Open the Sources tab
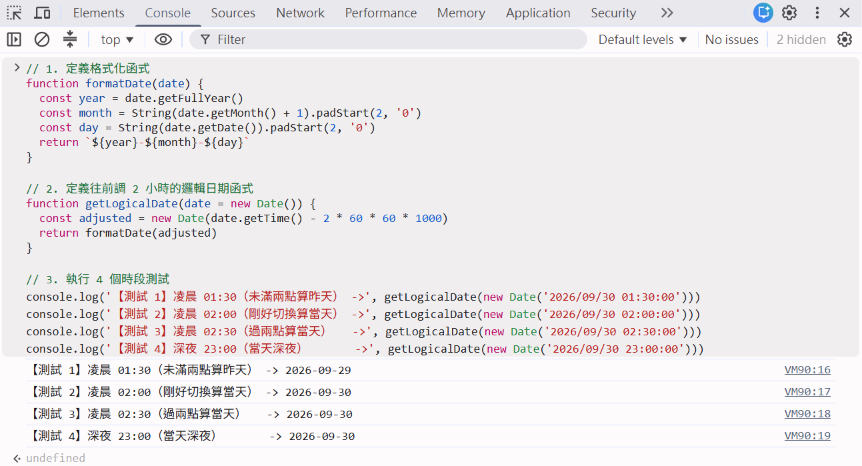 (233, 13)
